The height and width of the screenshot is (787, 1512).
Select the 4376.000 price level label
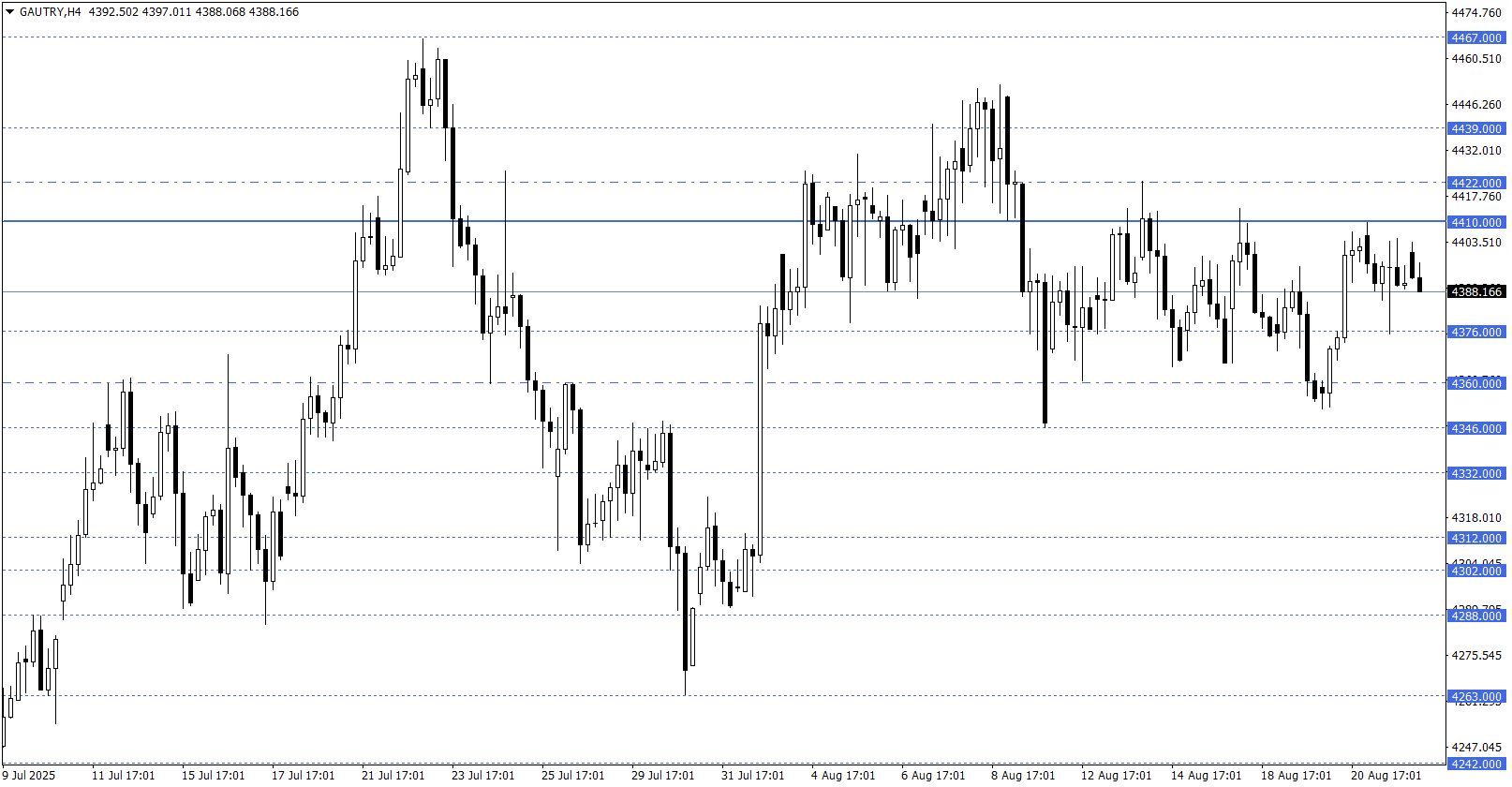pos(1476,333)
